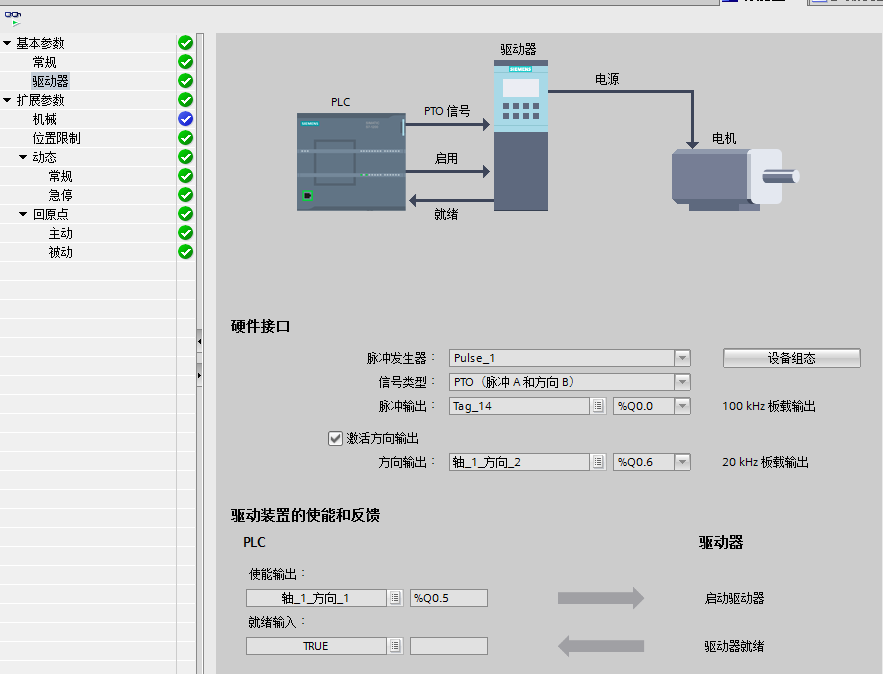883x674 pixels.
Task: Select 急停 under 动态 in the tree
Action: [x=60, y=195]
